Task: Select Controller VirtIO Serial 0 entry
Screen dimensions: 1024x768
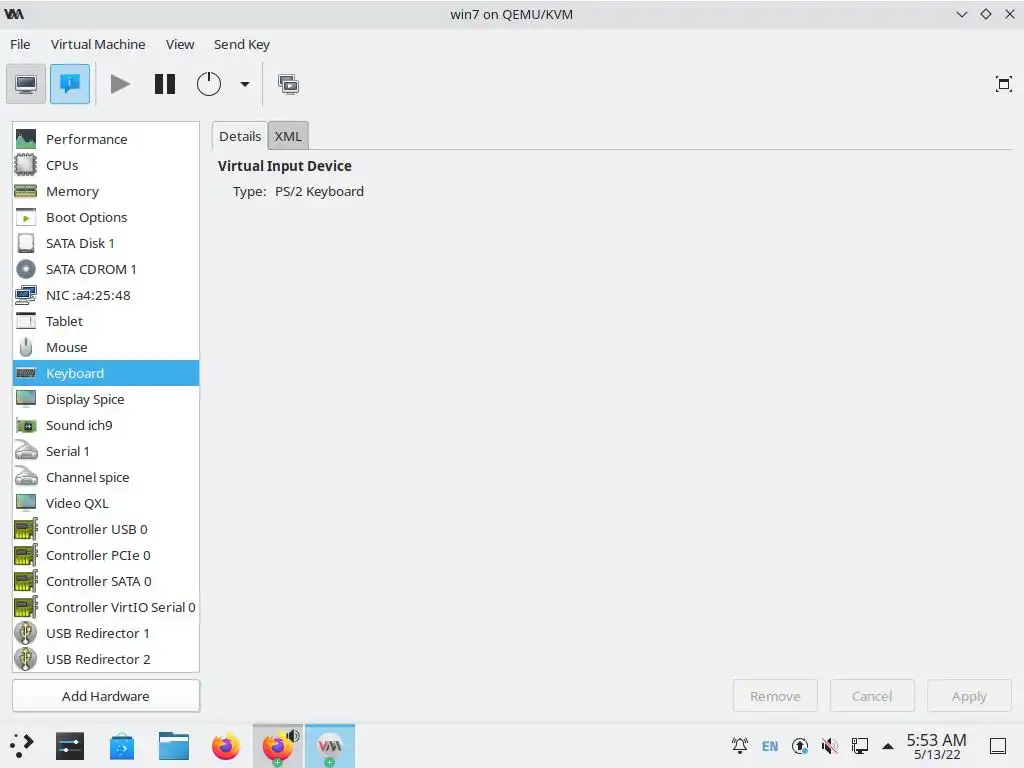Action: point(106,607)
